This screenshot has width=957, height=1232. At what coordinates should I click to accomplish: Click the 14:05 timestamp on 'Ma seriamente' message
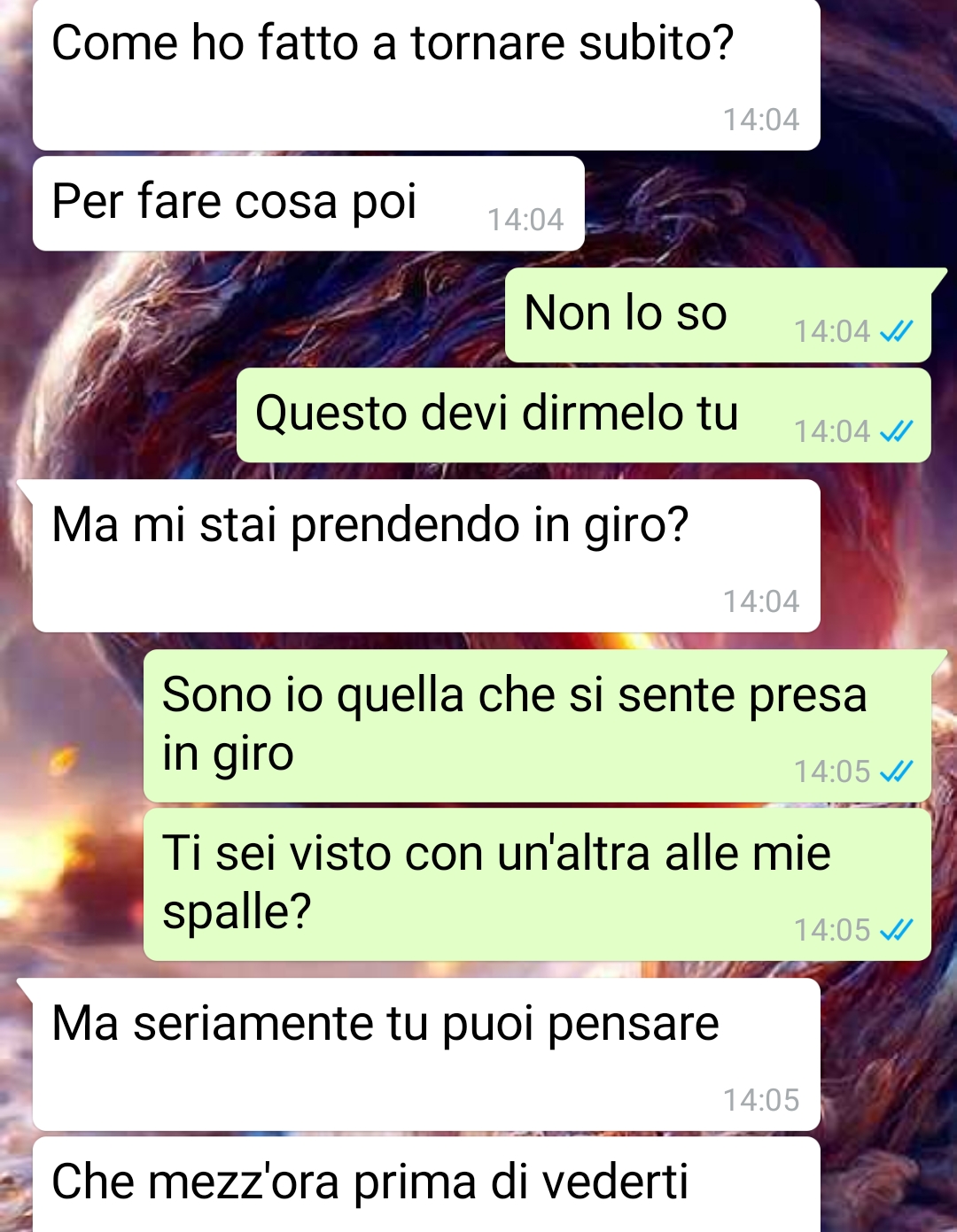761,1100
